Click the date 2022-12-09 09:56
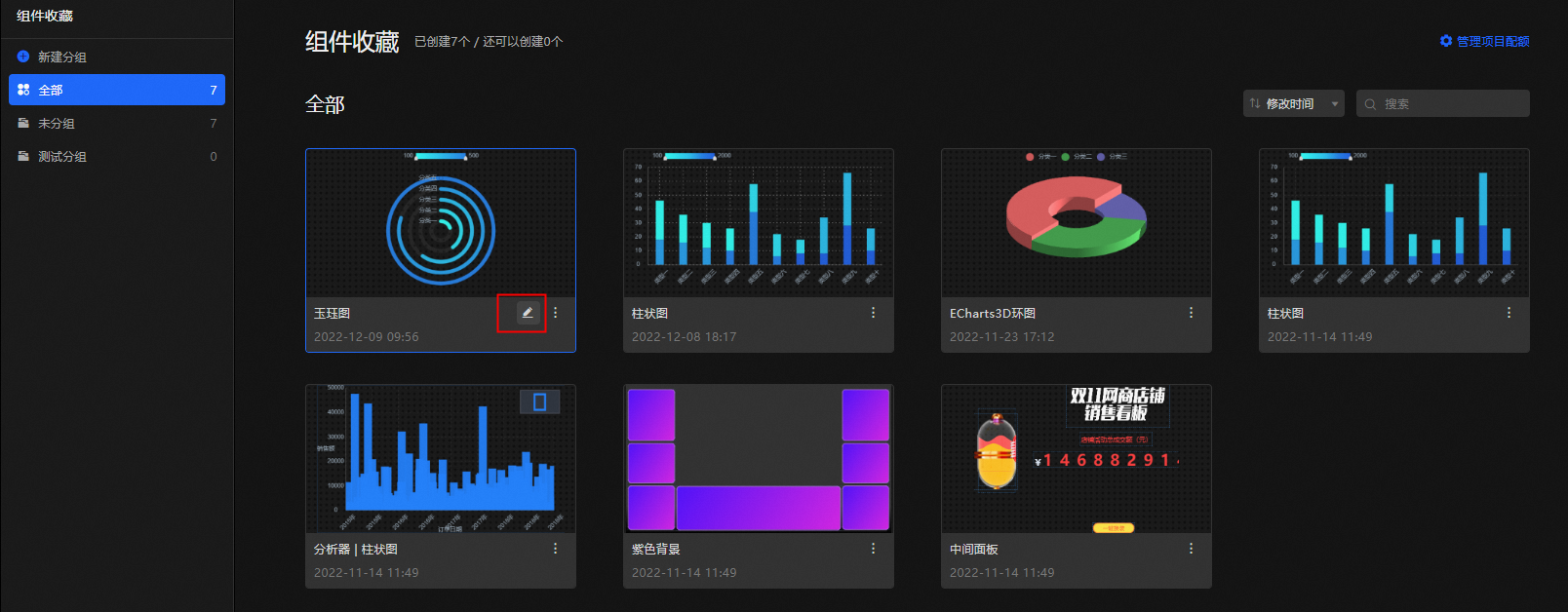 click(x=367, y=337)
